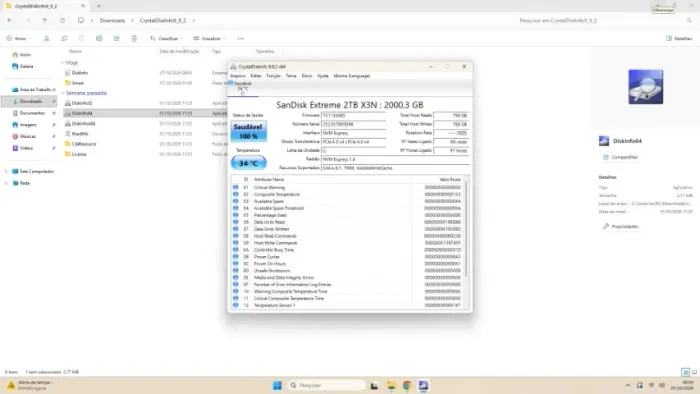Click Downloads in the breadcrumb path
This screenshot has width=700, height=394.
[x=112, y=21]
